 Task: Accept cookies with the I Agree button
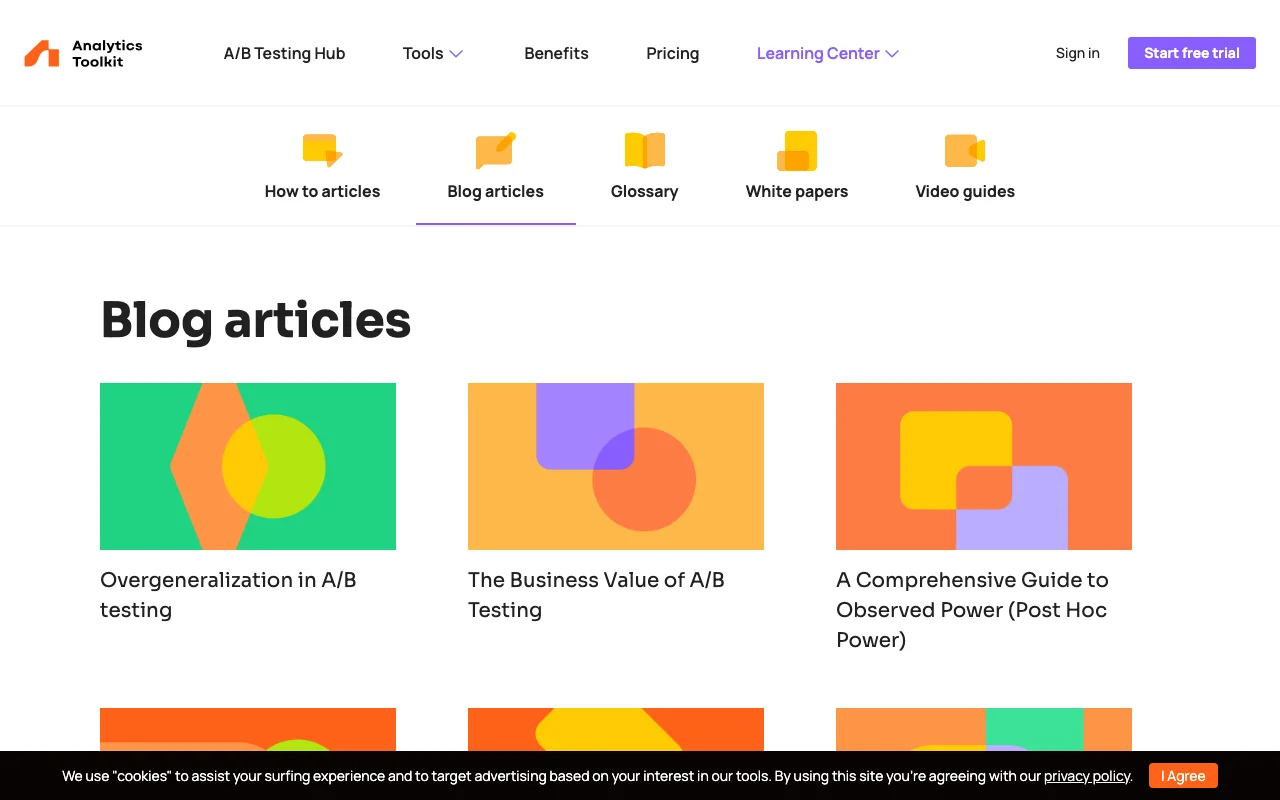(x=1183, y=775)
